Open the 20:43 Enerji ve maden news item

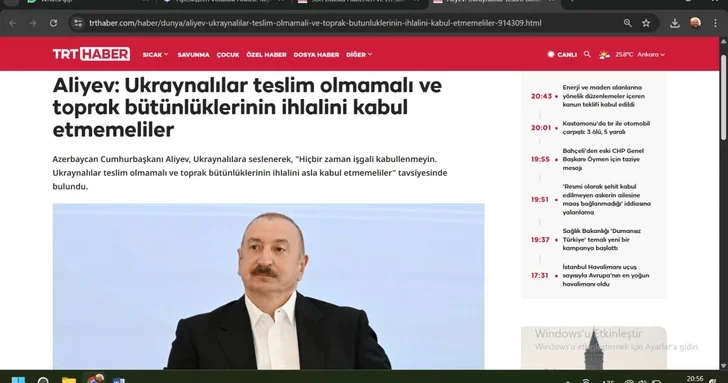pos(592,96)
